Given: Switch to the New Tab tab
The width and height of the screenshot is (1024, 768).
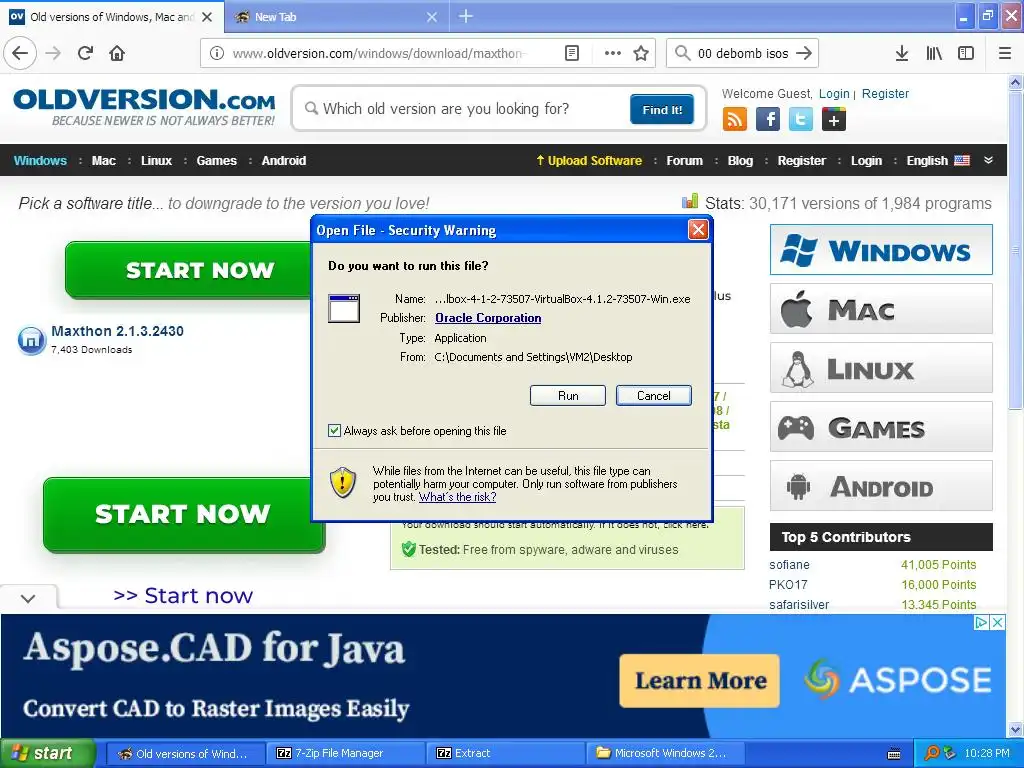Looking at the screenshot, I should tap(336, 17).
